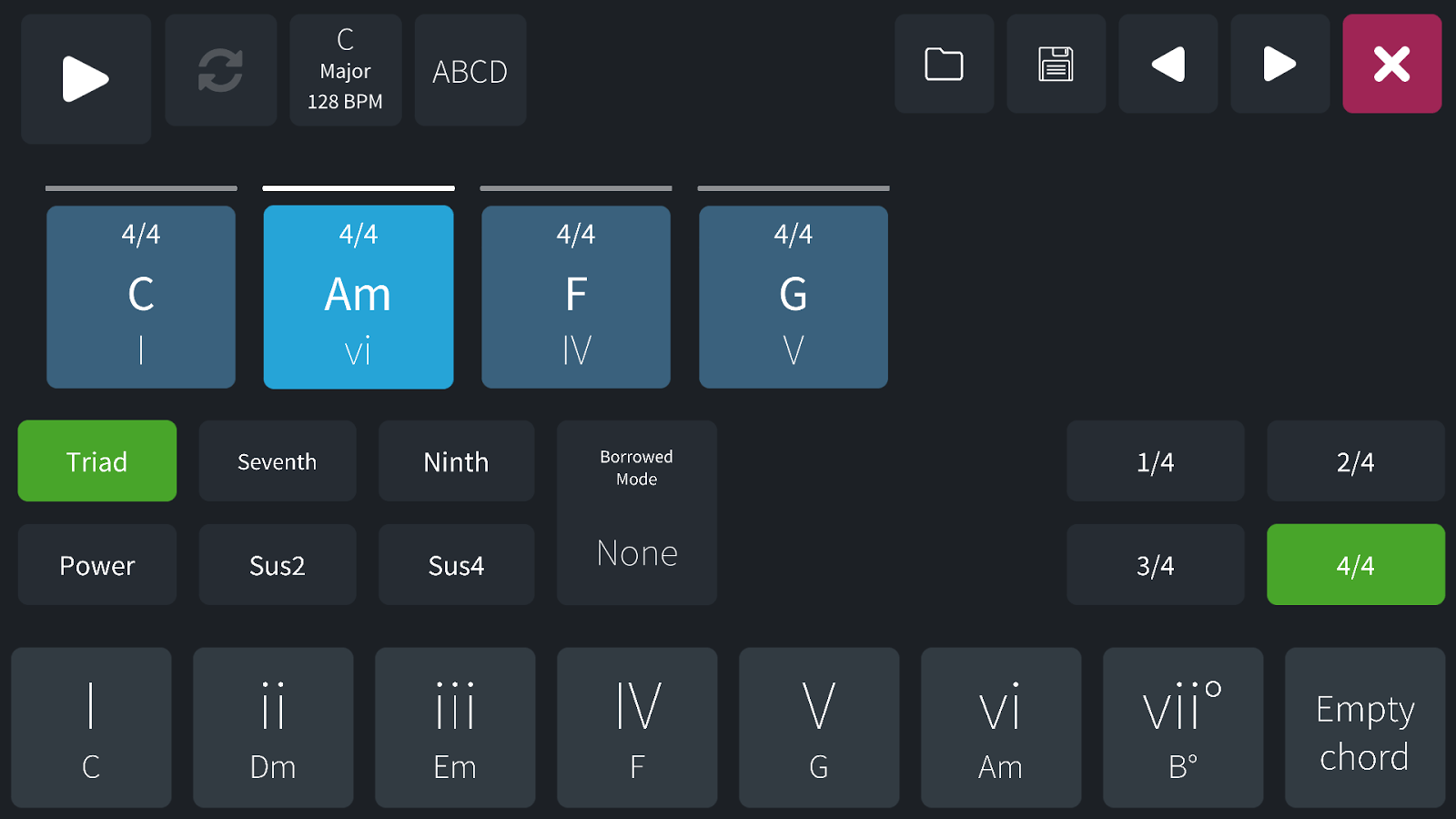Open the ABCD section selector
This screenshot has width=1456, height=819.
[x=470, y=71]
